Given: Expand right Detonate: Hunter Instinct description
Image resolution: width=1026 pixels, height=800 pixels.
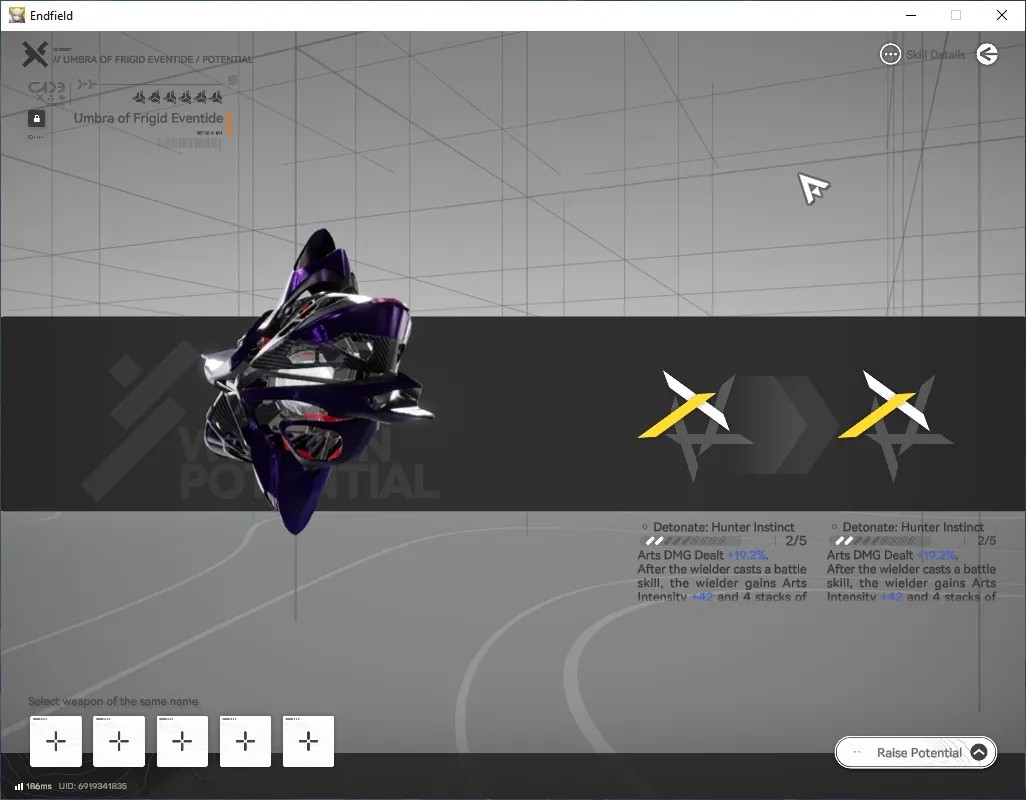Looking at the screenshot, I should [x=911, y=576].
